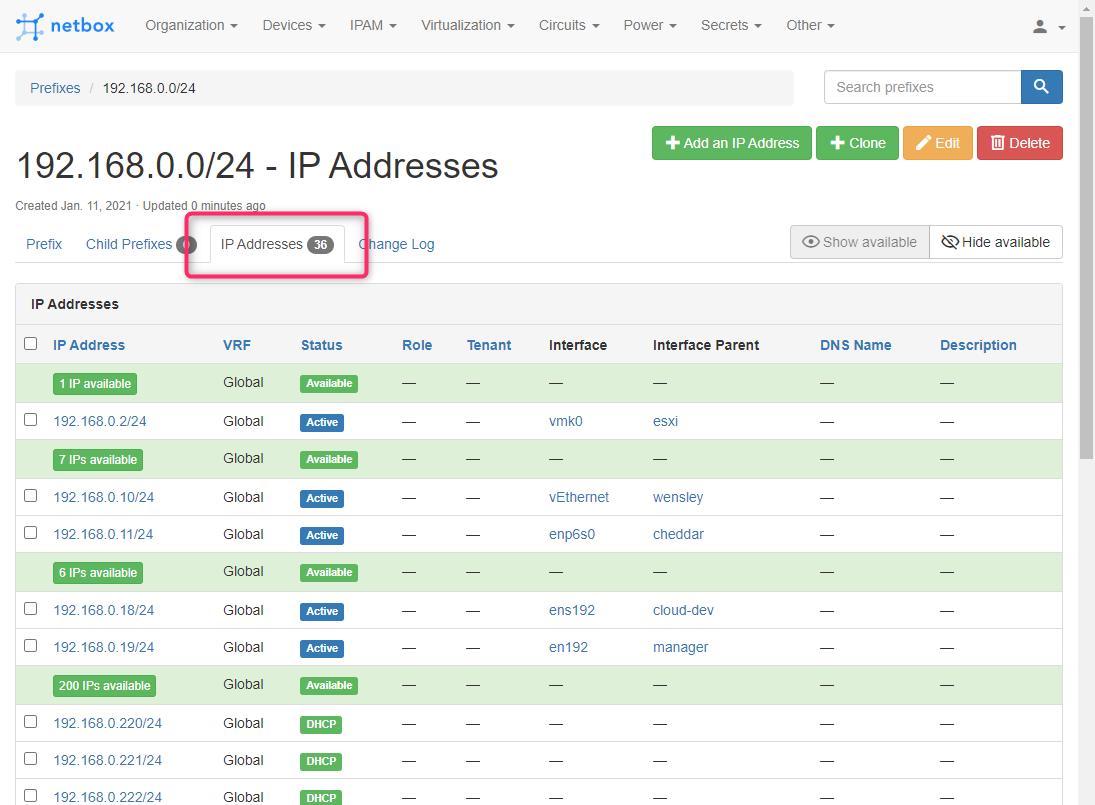Tick the select-all checkbox in the table header

point(30,342)
